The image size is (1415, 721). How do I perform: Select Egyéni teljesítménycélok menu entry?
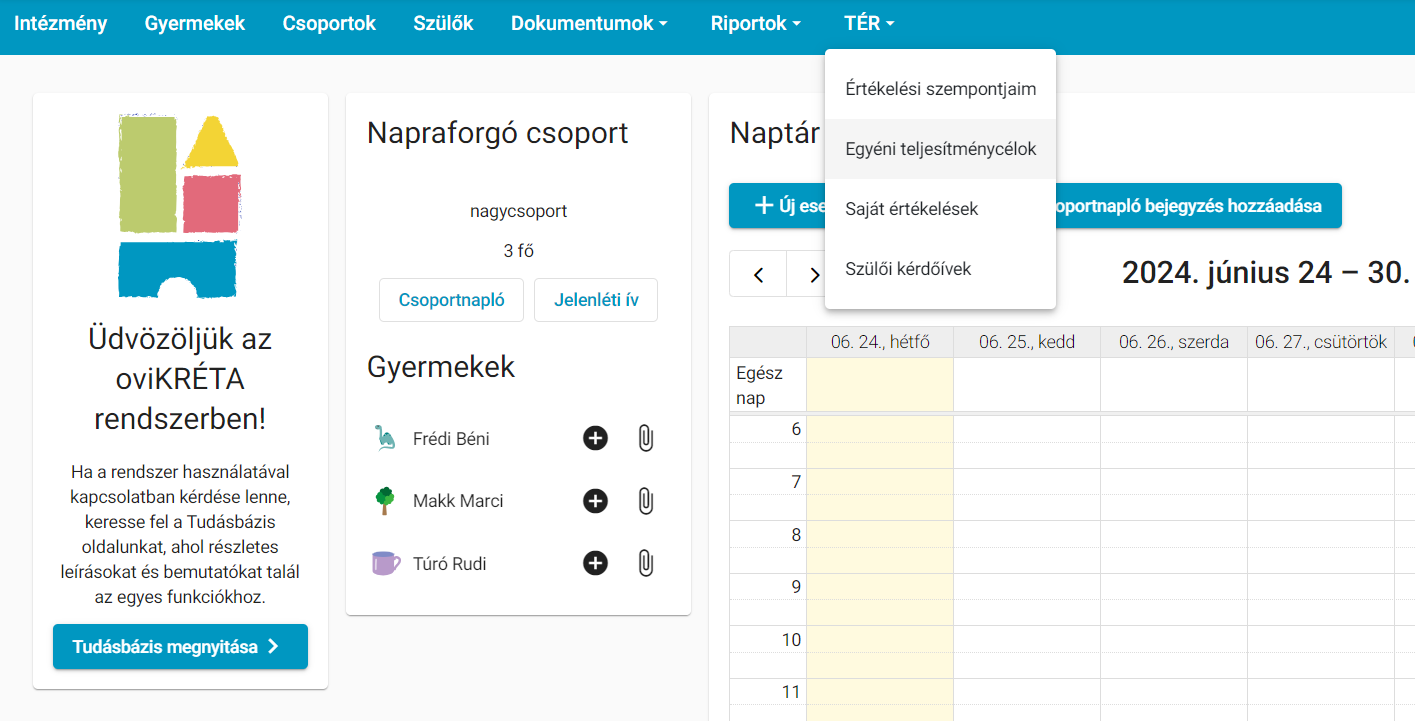[x=940, y=149]
